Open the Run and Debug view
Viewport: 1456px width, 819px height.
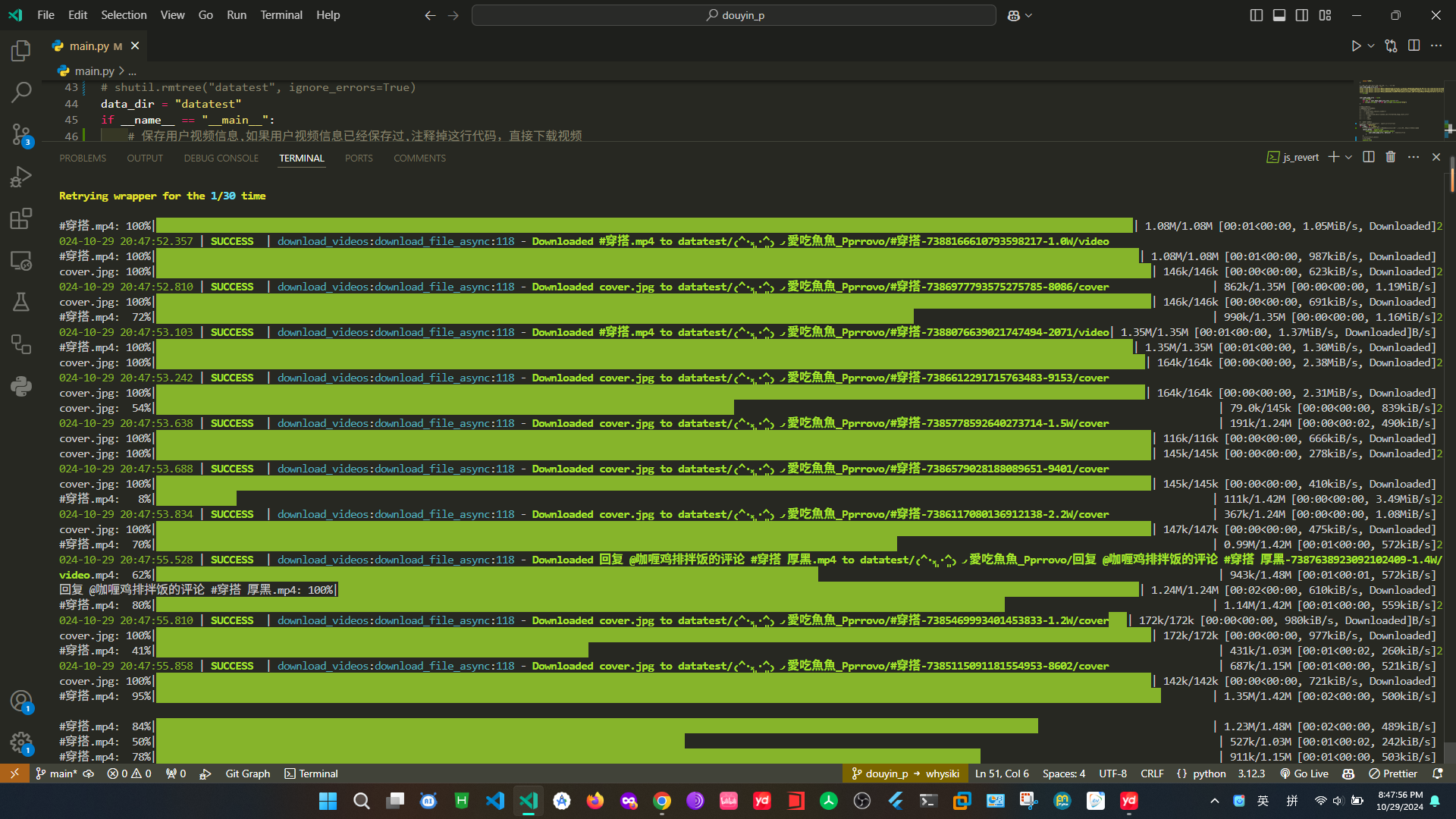point(20,177)
